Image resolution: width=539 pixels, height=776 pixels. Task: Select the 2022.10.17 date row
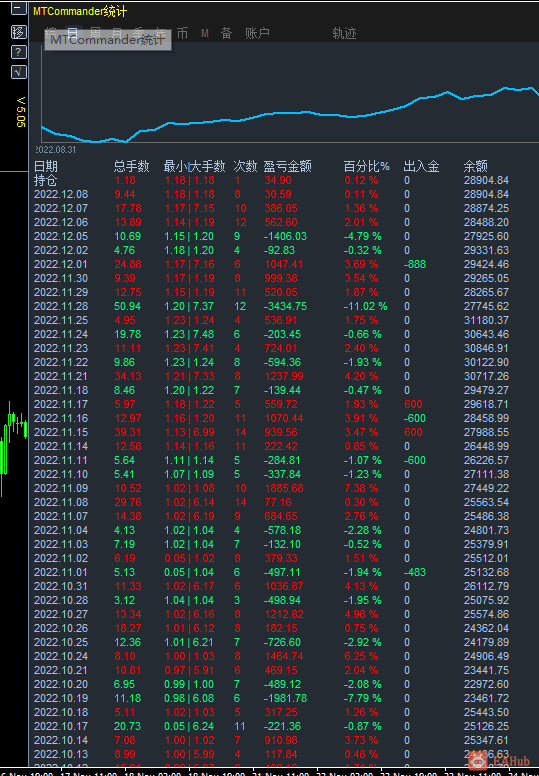61,726
